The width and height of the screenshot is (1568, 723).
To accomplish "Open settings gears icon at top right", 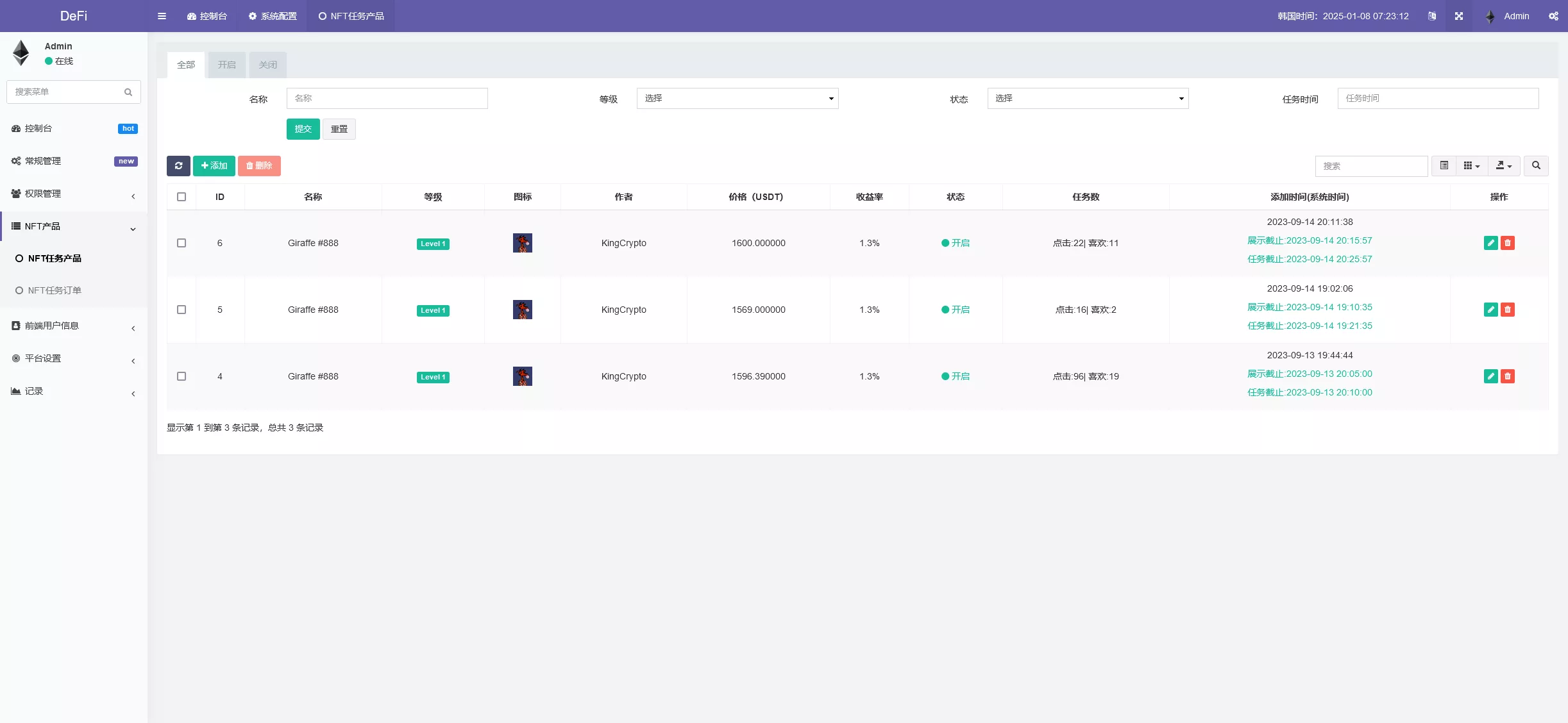I will [1553, 16].
